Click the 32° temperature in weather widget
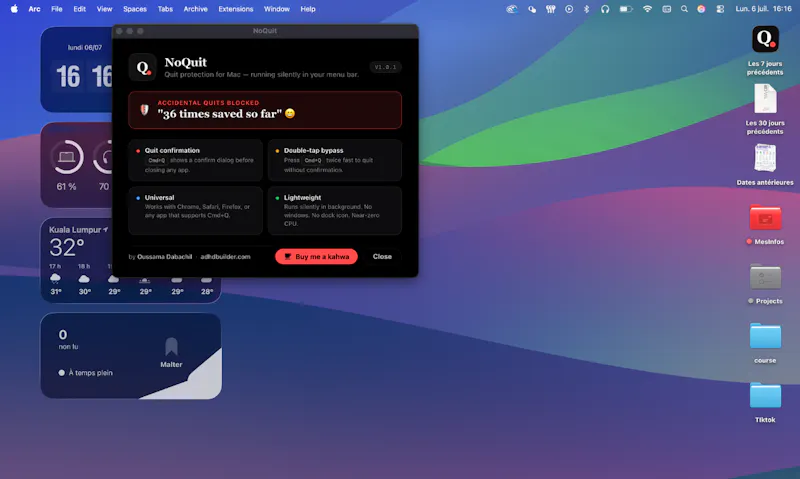The height and width of the screenshot is (479, 800). tap(67, 248)
